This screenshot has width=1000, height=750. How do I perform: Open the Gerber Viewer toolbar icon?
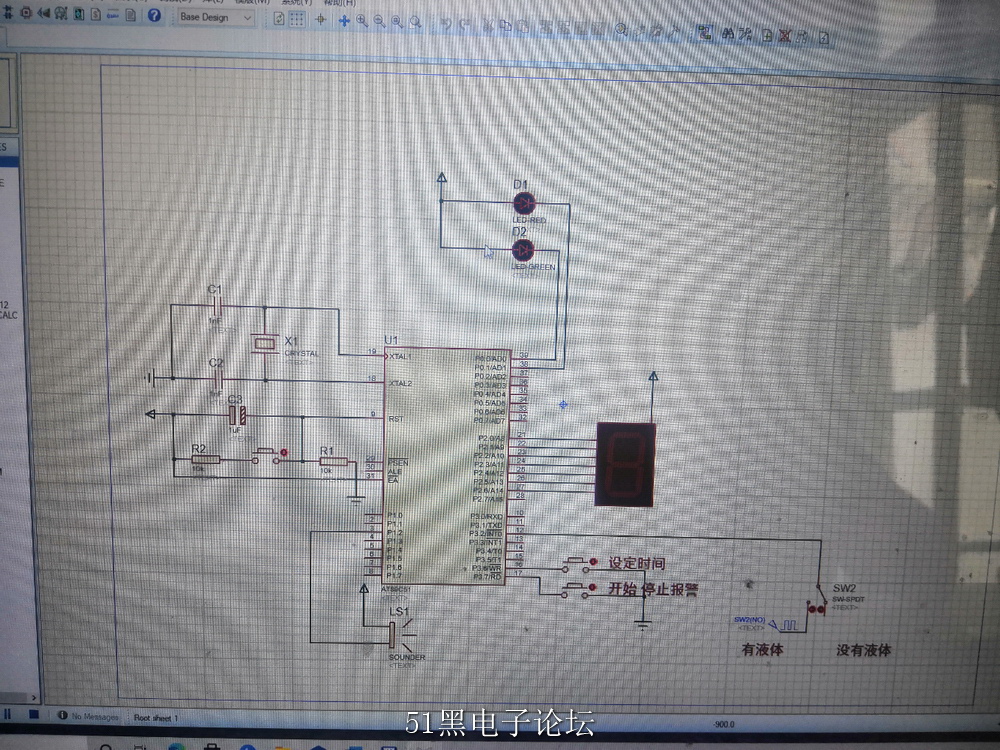tap(61, 13)
